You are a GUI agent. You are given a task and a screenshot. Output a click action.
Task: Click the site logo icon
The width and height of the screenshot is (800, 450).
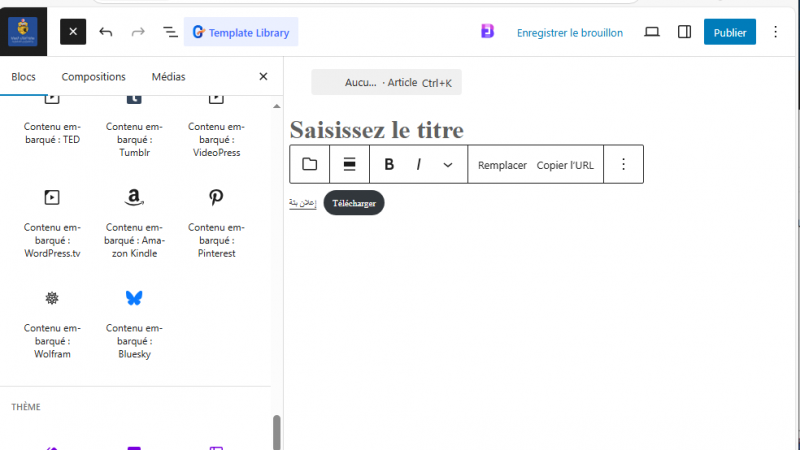point(23,32)
